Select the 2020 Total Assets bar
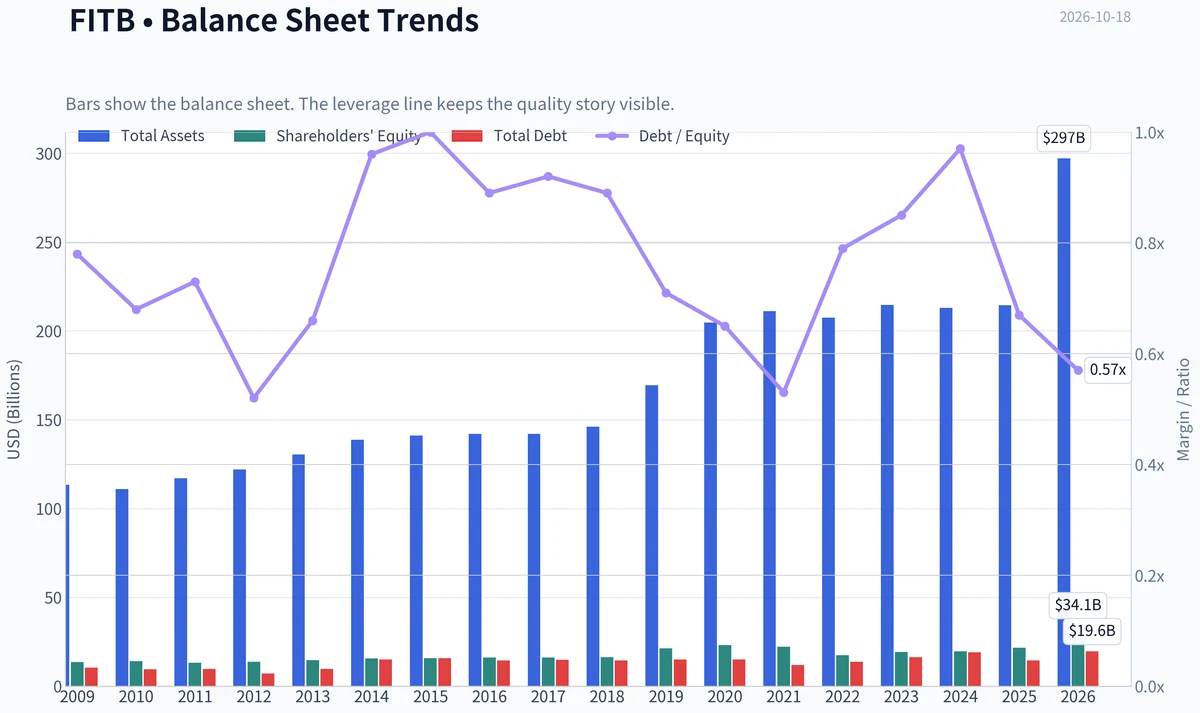Viewport: 1200px width, 713px height. 710,504
